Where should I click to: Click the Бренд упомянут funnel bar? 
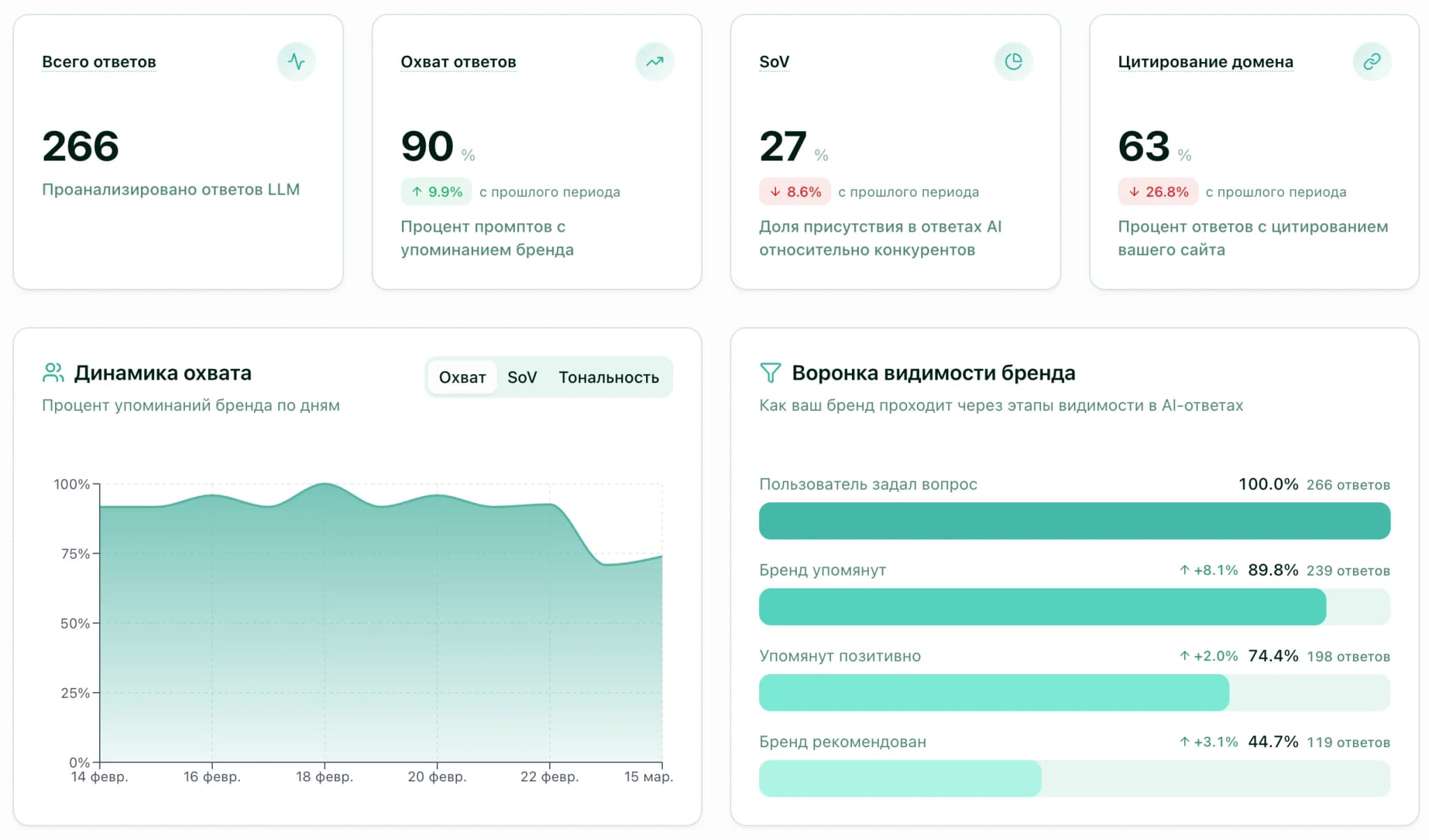pos(1042,607)
